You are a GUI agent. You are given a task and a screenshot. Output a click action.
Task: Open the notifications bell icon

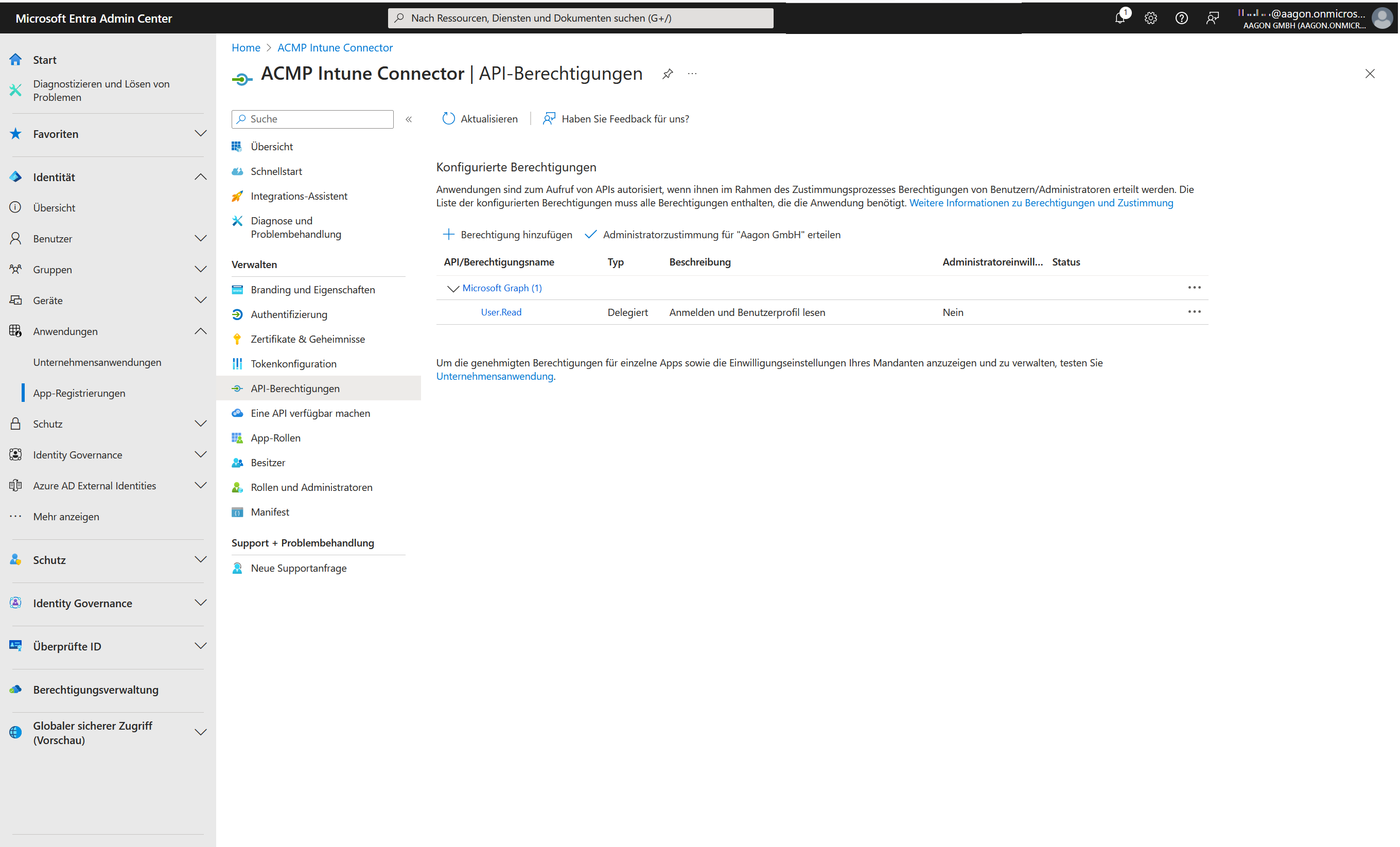coord(1120,17)
